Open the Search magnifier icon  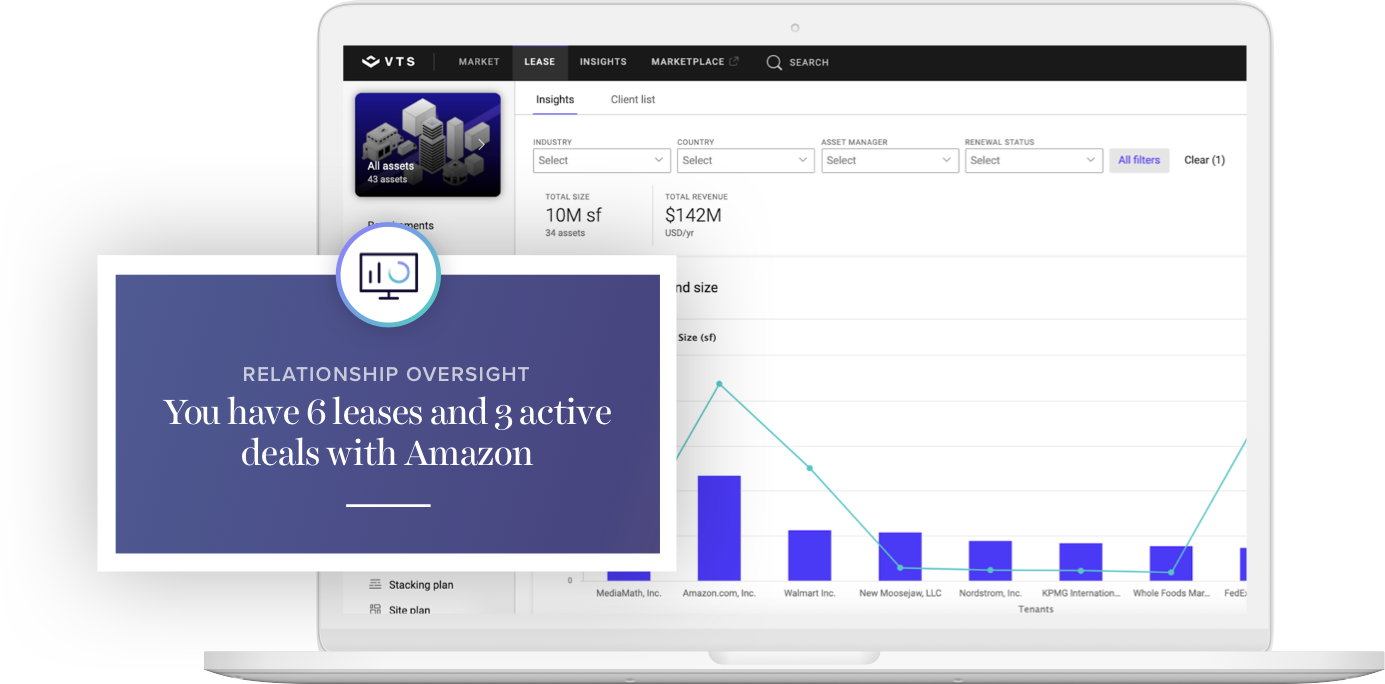point(774,62)
